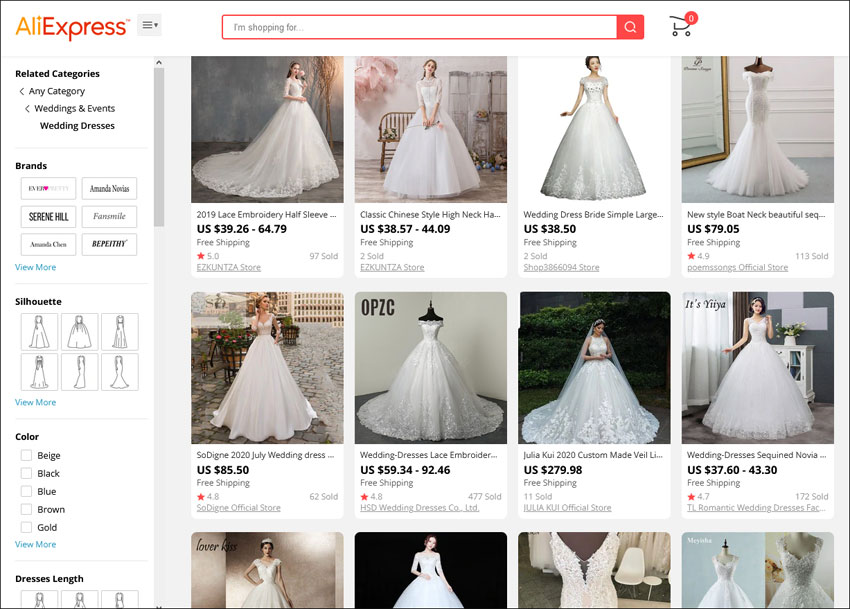Click View More under Silhouette
This screenshot has height=609, width=850.
coord(35,402)
